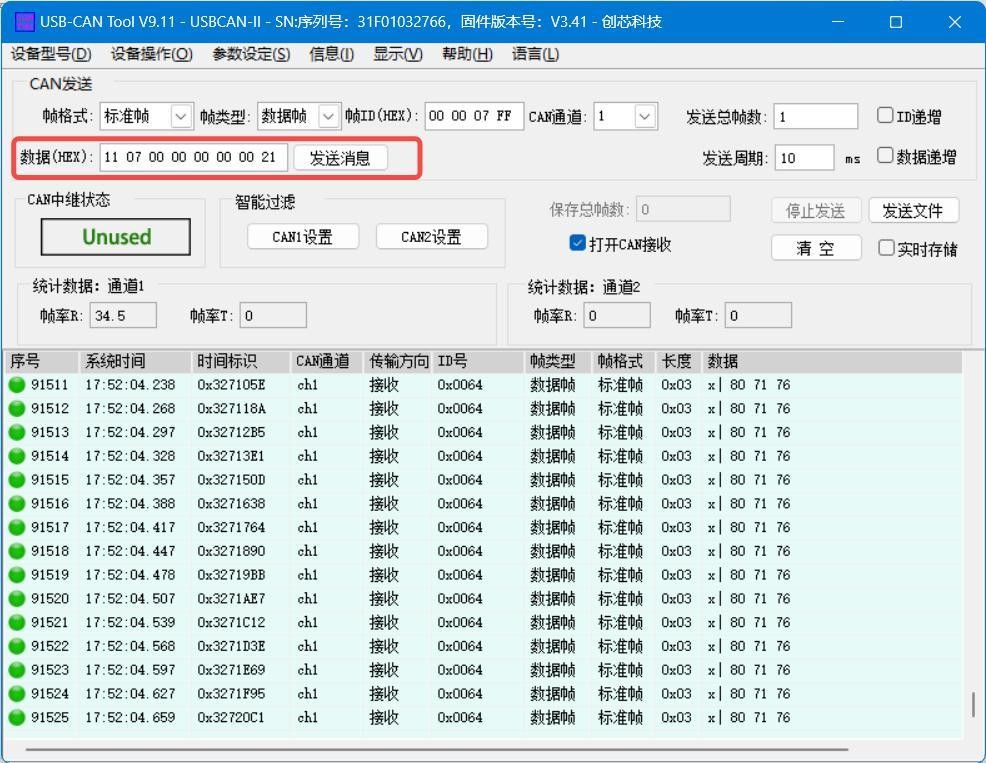Click the vertical scrollbar thumb in message list

(973, 704)
